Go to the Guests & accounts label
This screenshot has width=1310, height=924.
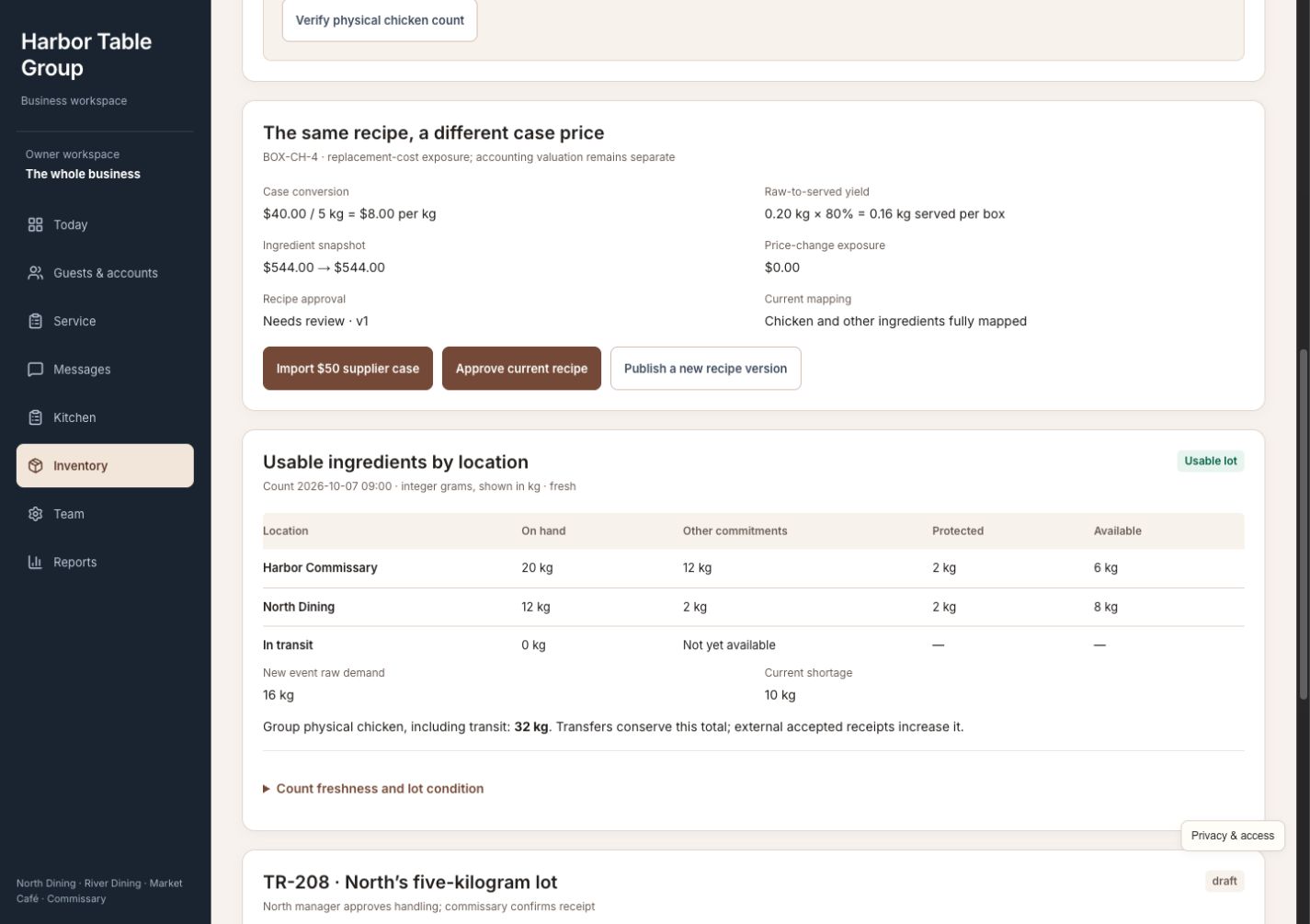[x=106, y=273]
